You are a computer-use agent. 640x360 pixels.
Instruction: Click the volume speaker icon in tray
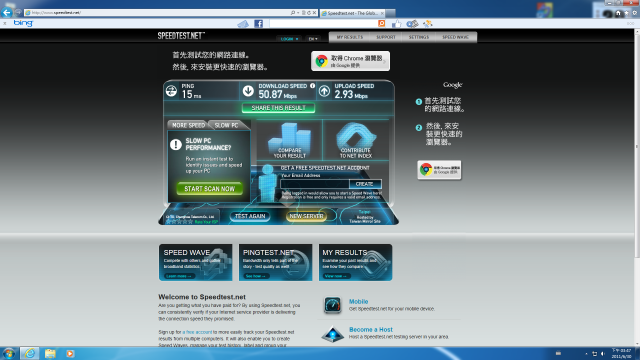(602, 354)
